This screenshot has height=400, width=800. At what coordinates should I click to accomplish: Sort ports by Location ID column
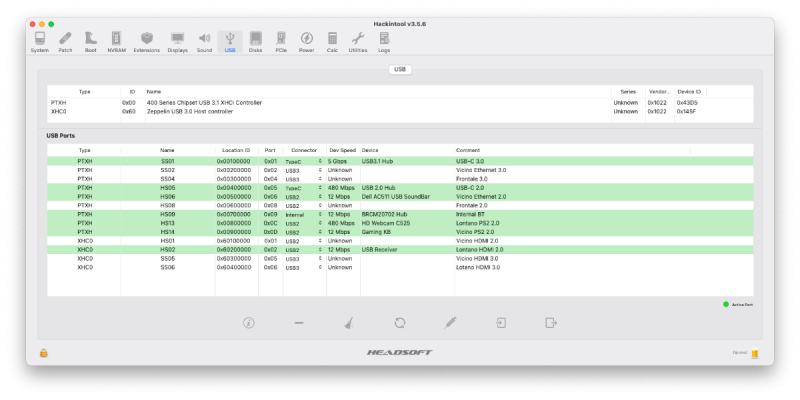[236, 151]
